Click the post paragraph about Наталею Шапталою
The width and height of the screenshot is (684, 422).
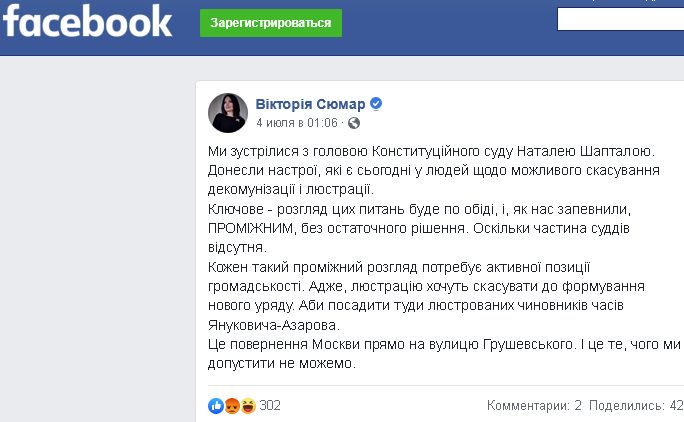point(430,151)
